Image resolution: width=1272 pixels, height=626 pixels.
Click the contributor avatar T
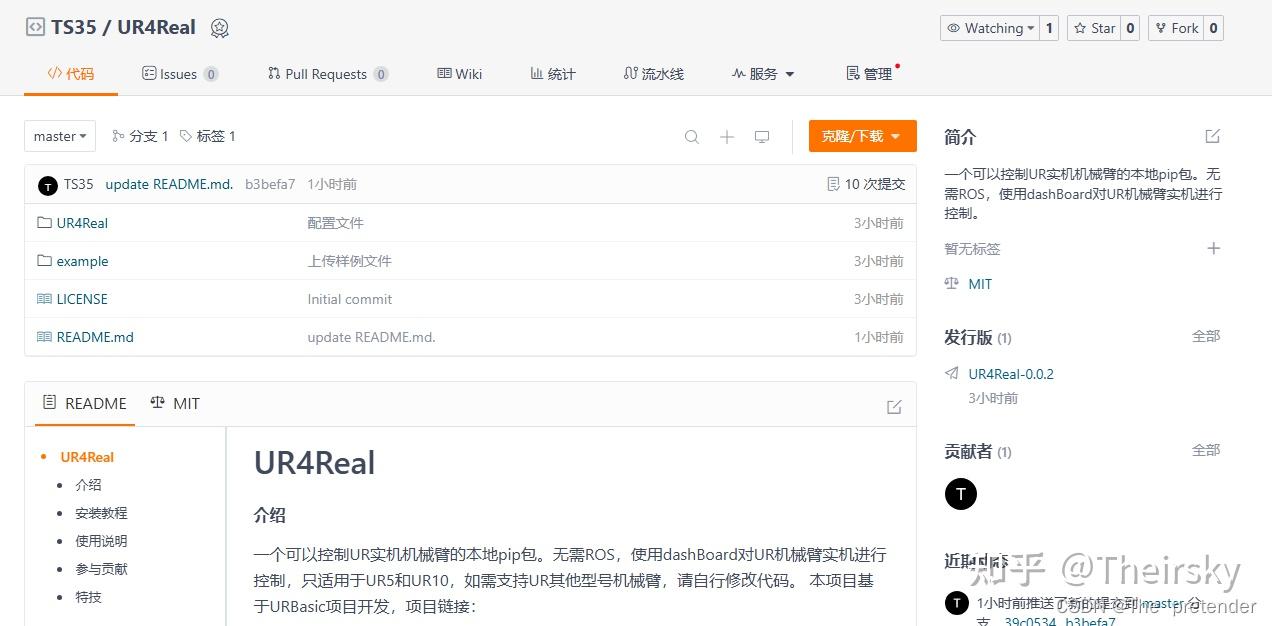point(961,493)
